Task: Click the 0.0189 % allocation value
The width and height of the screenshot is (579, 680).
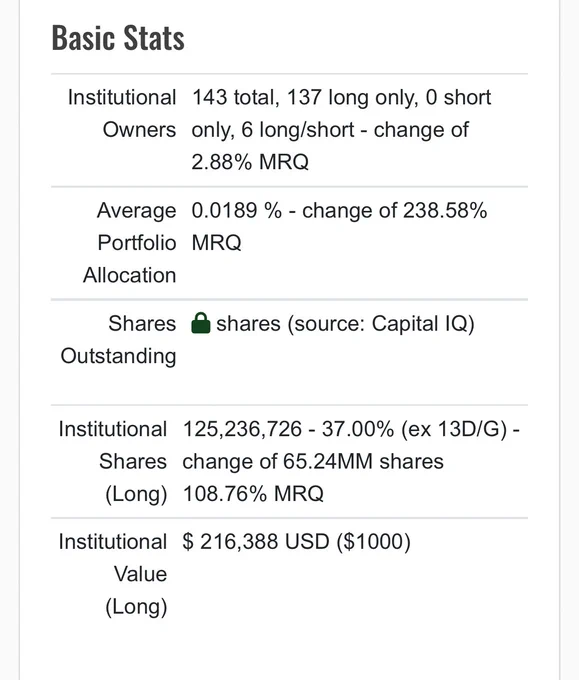Action: coord(237,210)
